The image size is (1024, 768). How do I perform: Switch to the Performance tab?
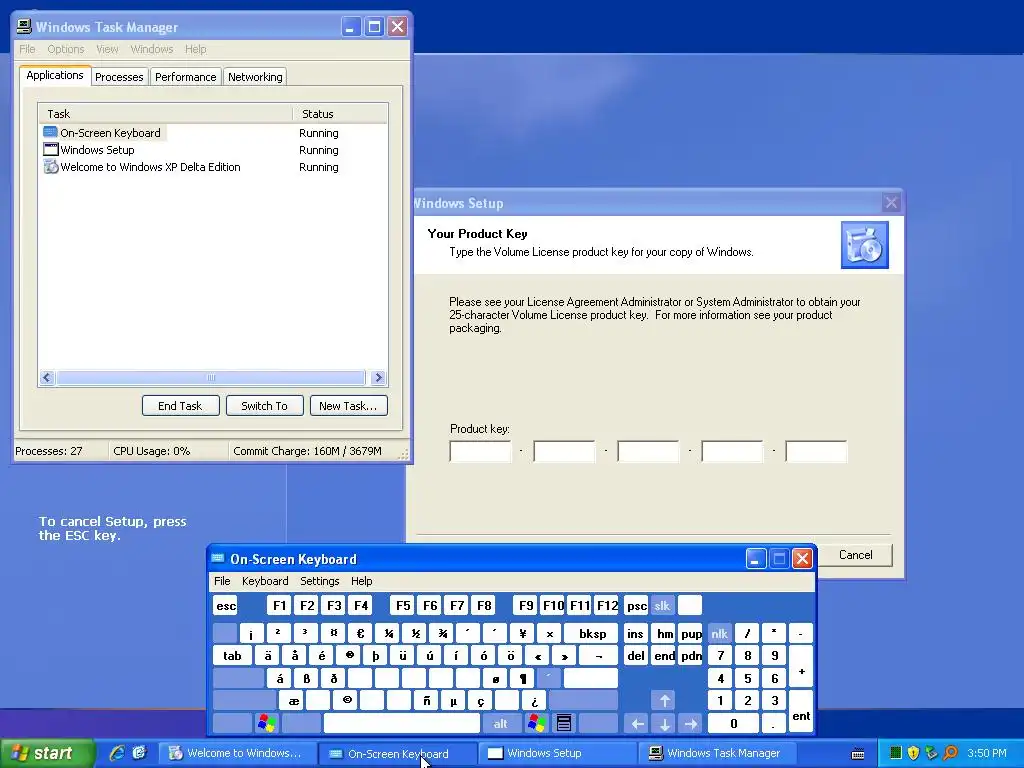(185, 77)
